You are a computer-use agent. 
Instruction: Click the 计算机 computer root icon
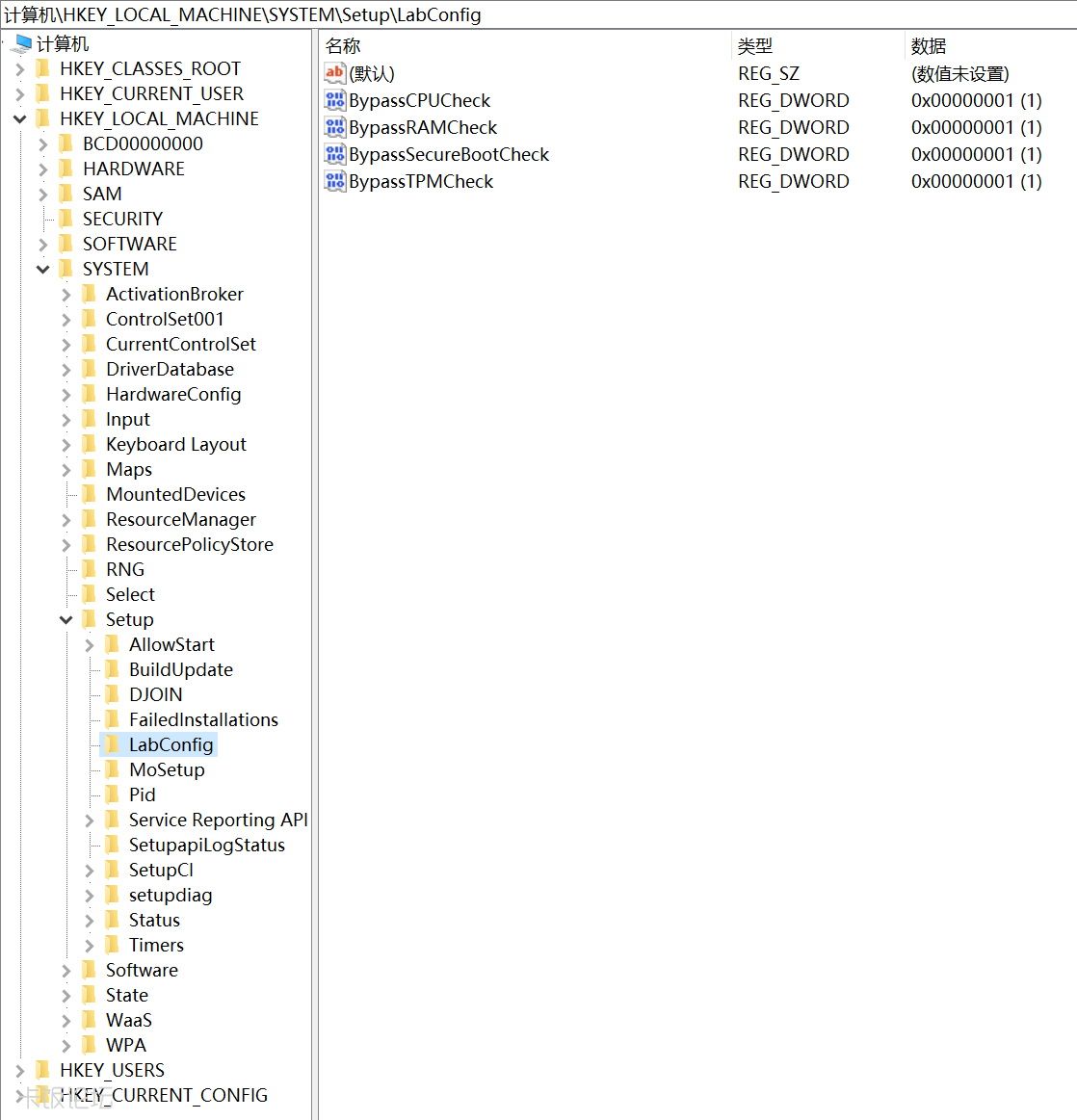(23, 43)
